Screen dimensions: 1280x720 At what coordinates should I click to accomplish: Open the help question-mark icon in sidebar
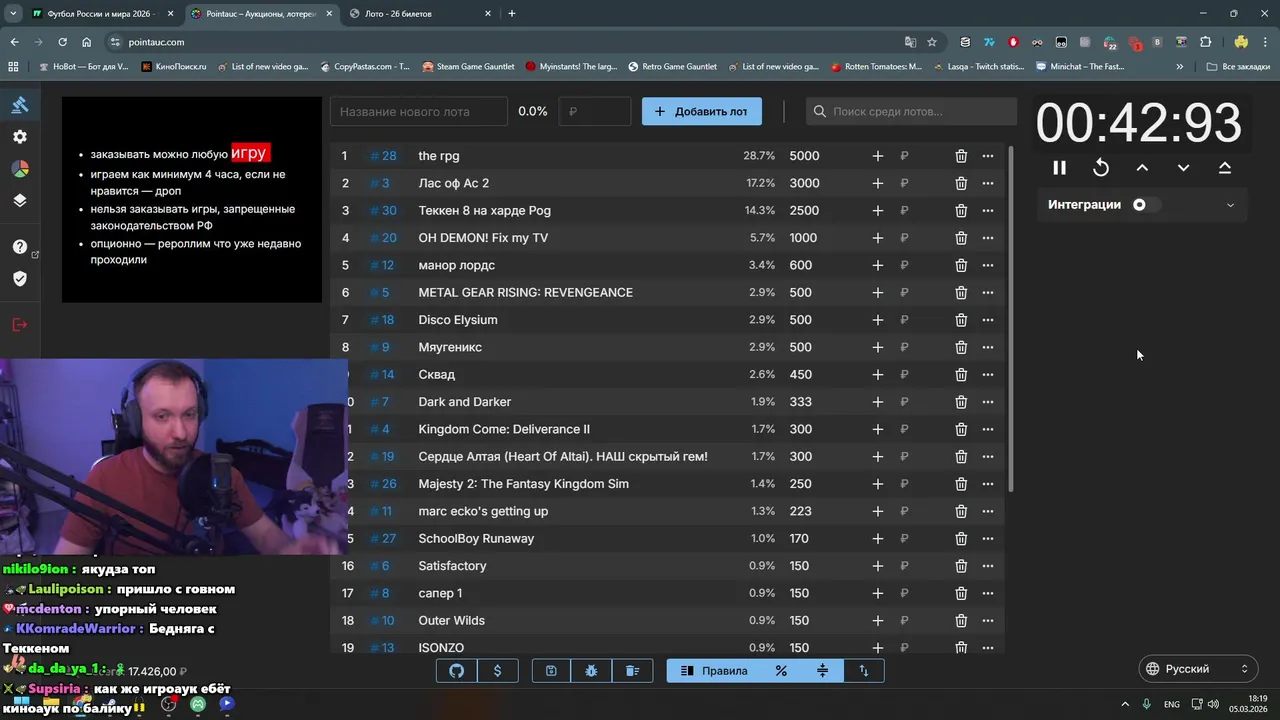20,247
